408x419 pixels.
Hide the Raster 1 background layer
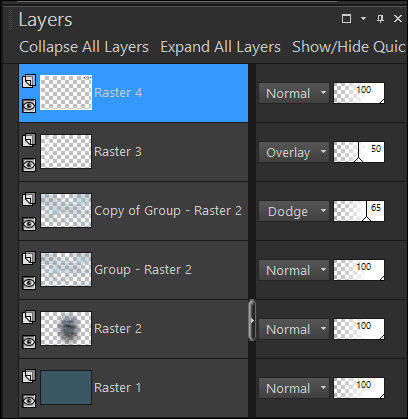[29, 401]
